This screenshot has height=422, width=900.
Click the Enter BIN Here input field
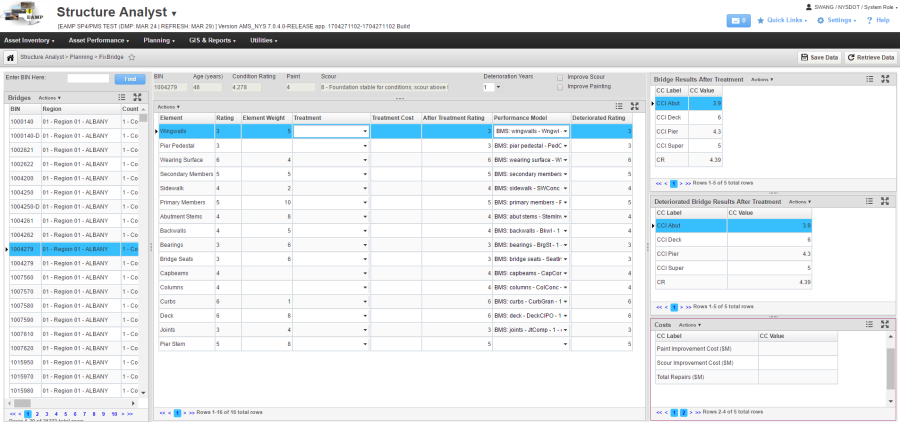point(88,78)
